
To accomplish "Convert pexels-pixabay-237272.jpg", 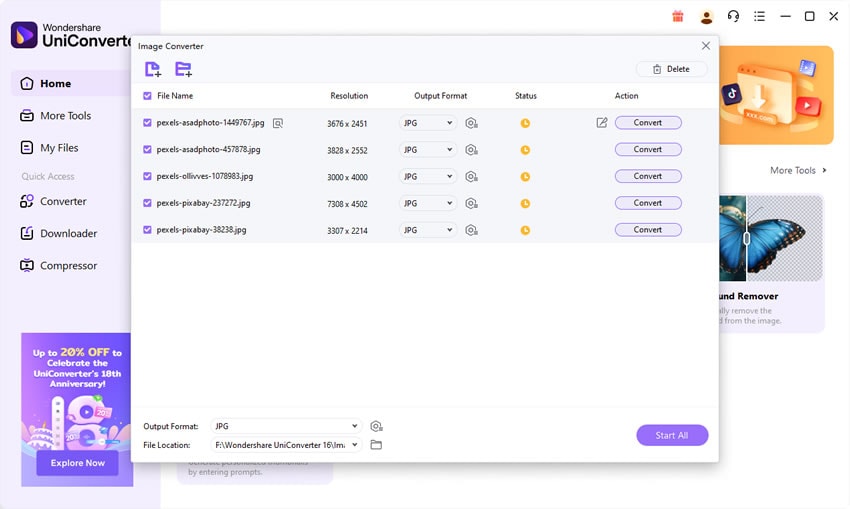I will point(648,203).
